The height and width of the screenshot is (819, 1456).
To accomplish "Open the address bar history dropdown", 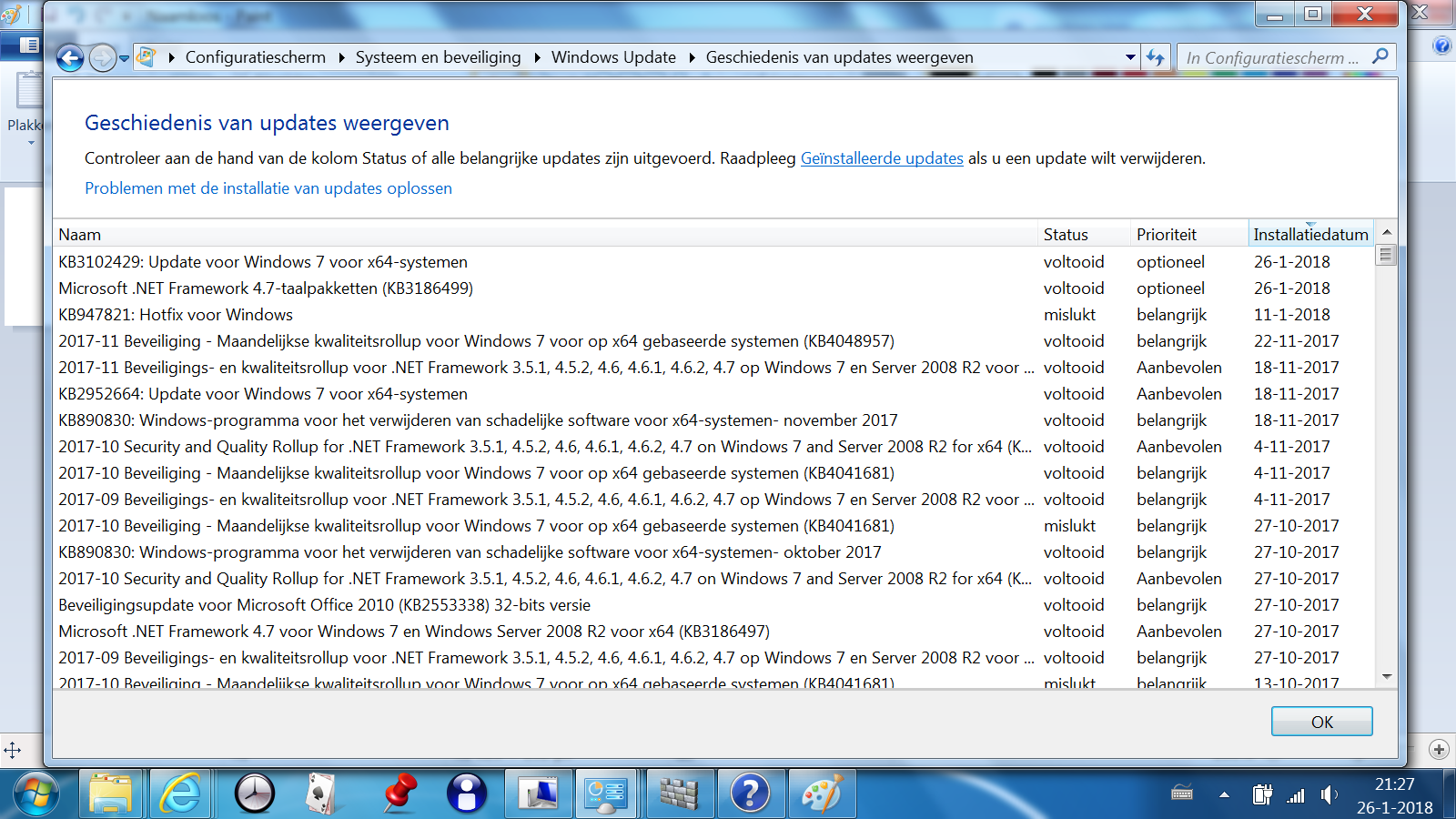I will (x=1130, y=57).
